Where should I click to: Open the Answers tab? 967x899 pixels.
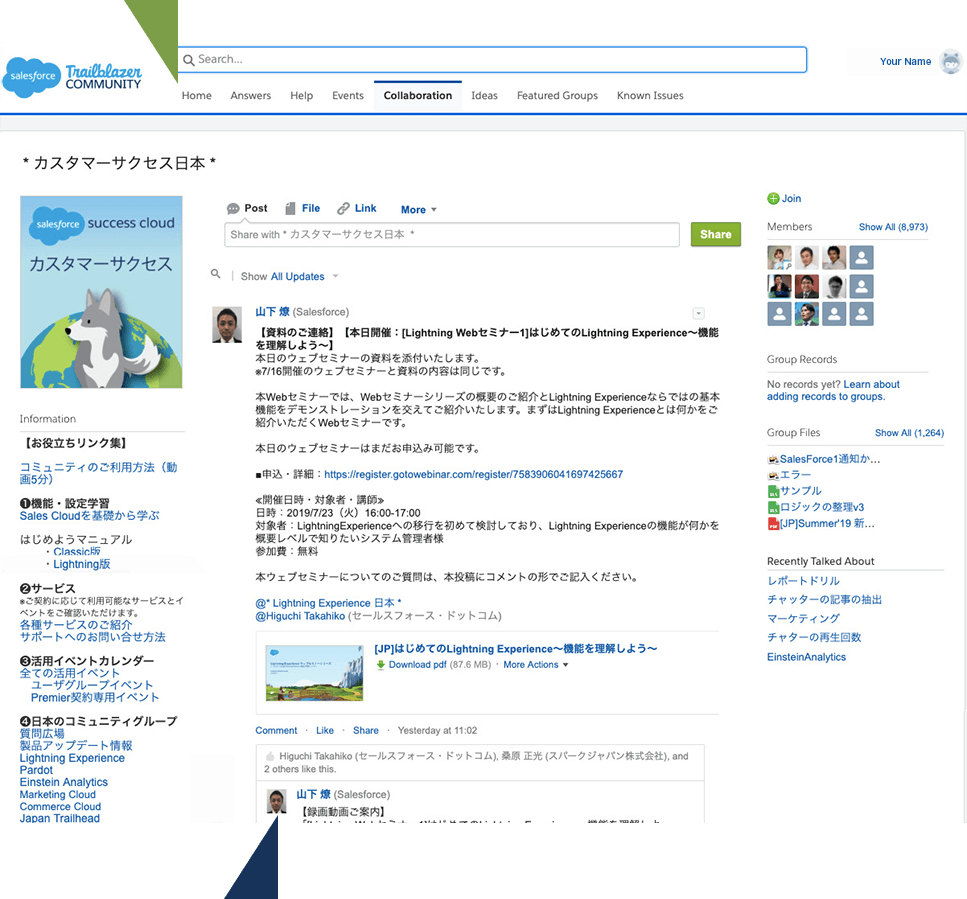click(x=250, y=96)
